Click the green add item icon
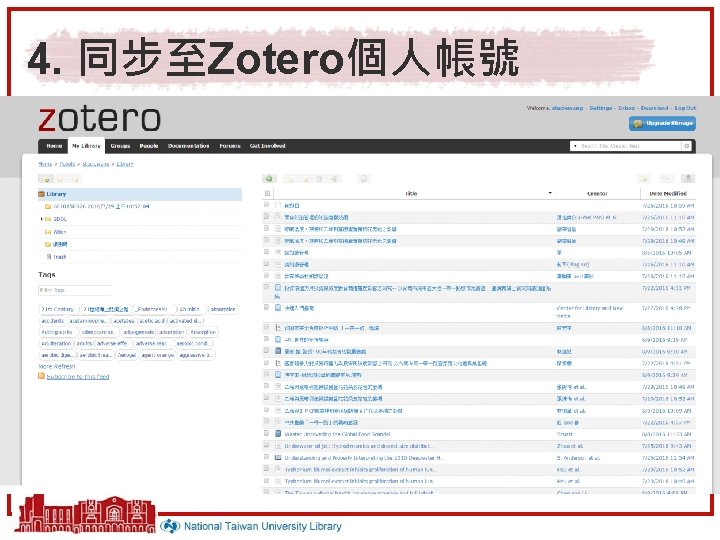The height and width of the screenshot is (540, 720). coord(269,179)
